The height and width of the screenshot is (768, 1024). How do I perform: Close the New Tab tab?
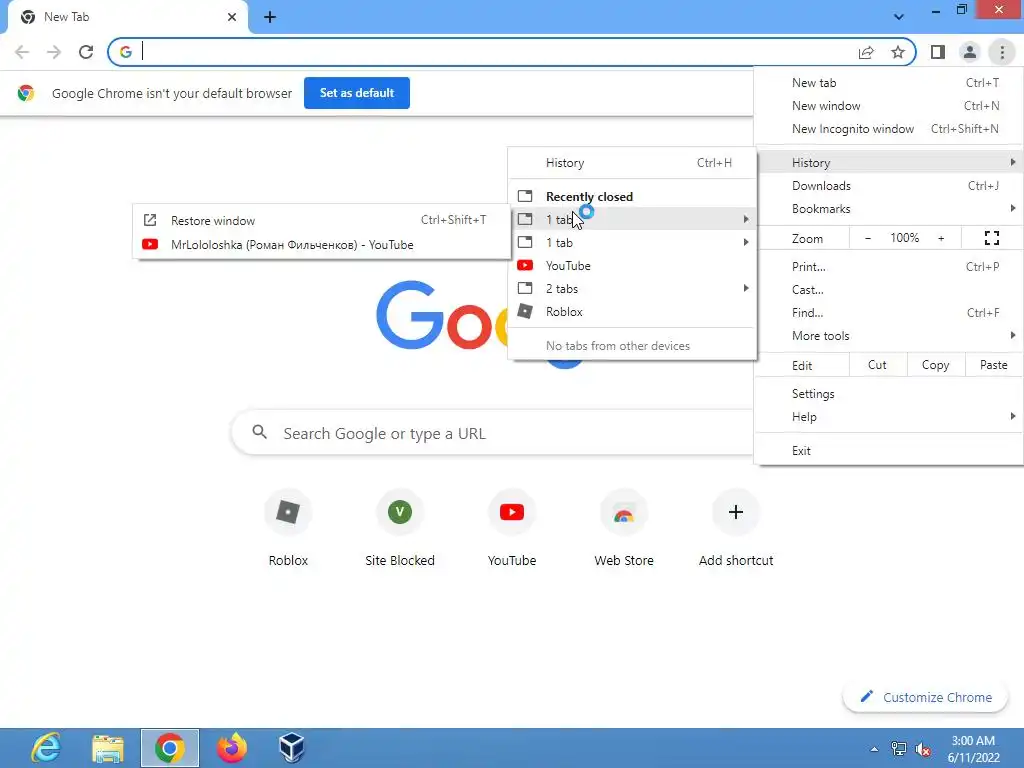point(232,17)
